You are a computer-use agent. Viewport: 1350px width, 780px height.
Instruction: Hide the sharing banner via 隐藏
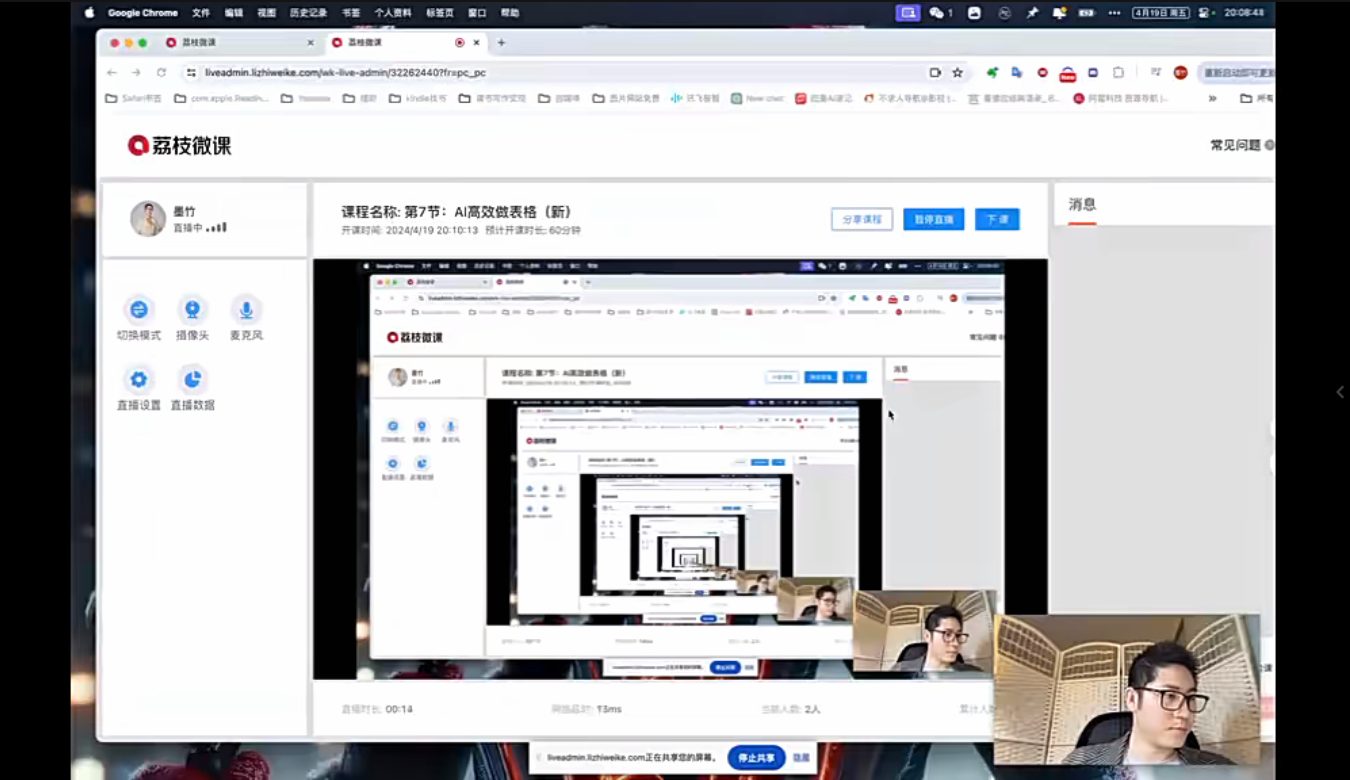(801, 757)
